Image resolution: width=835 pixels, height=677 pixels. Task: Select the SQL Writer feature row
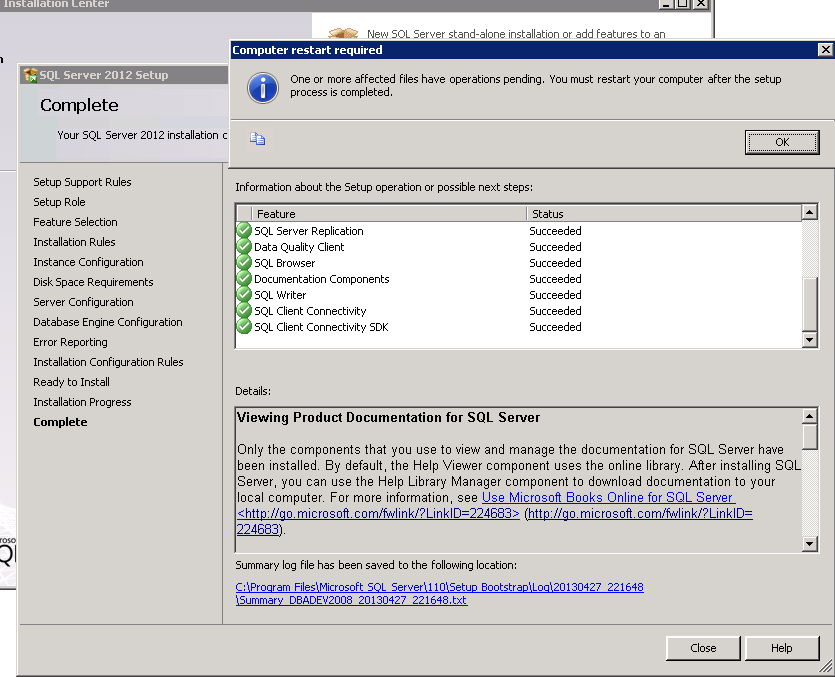click(519, 295)
